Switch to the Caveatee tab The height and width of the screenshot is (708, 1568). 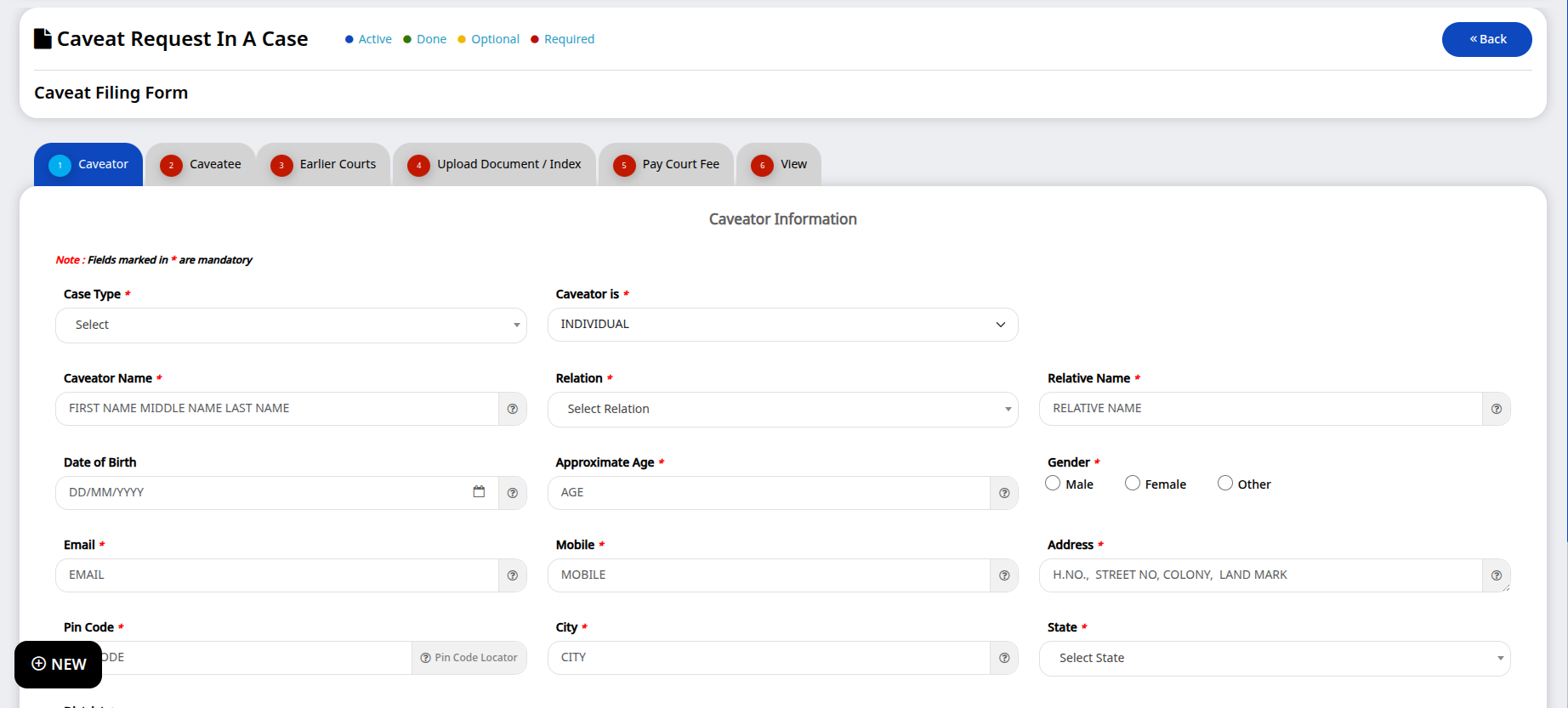click(x=201, y=165)
